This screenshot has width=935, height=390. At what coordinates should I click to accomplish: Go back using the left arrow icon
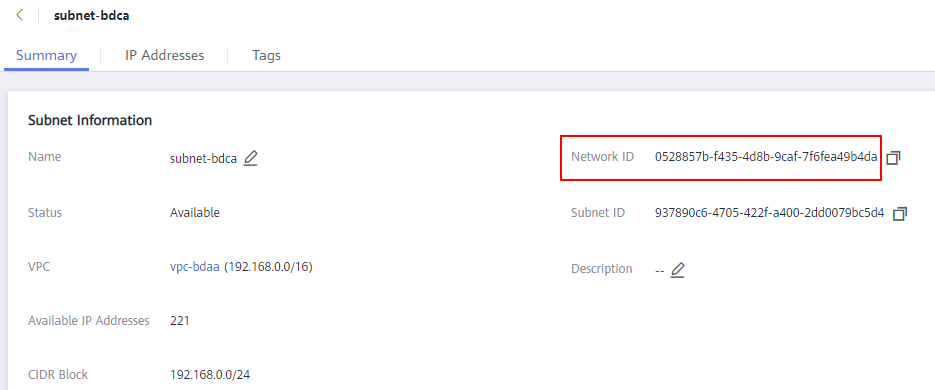(20, 16)
